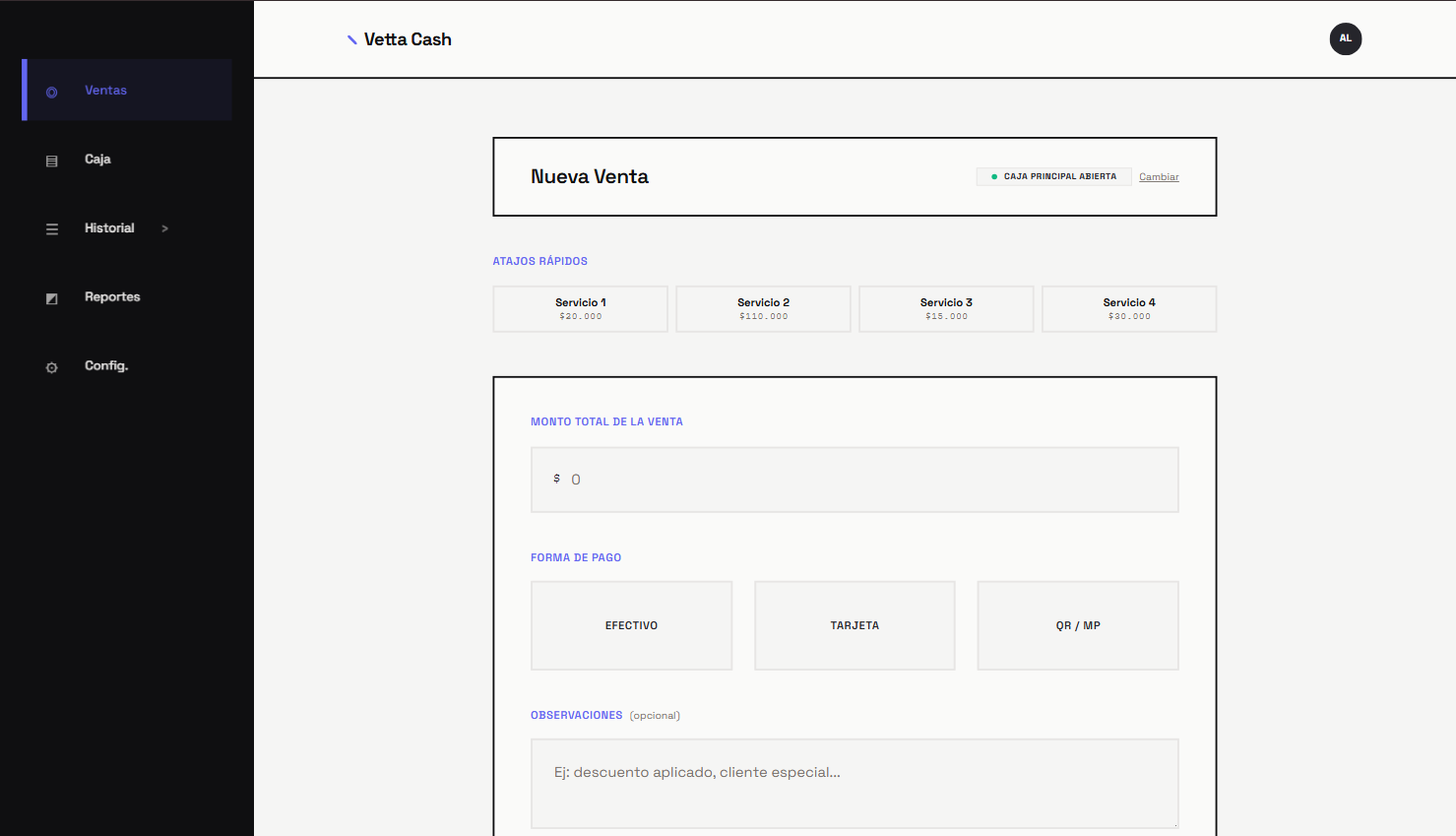The width and height of the screenshot is (1456, 836).
Task: Click the Reportes chart icon
Action: [52, 298]
